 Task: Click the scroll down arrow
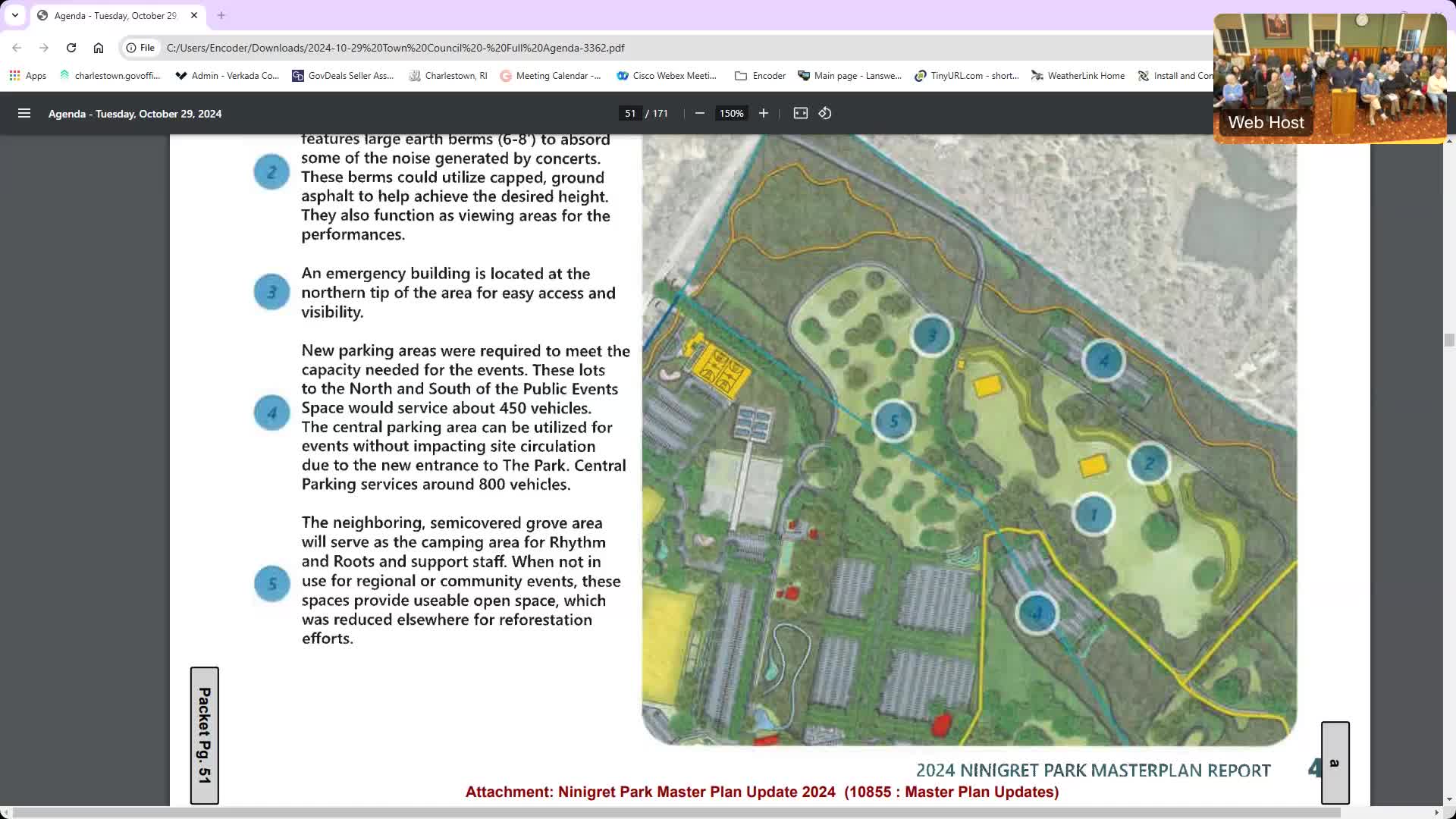coord(1449,799)
